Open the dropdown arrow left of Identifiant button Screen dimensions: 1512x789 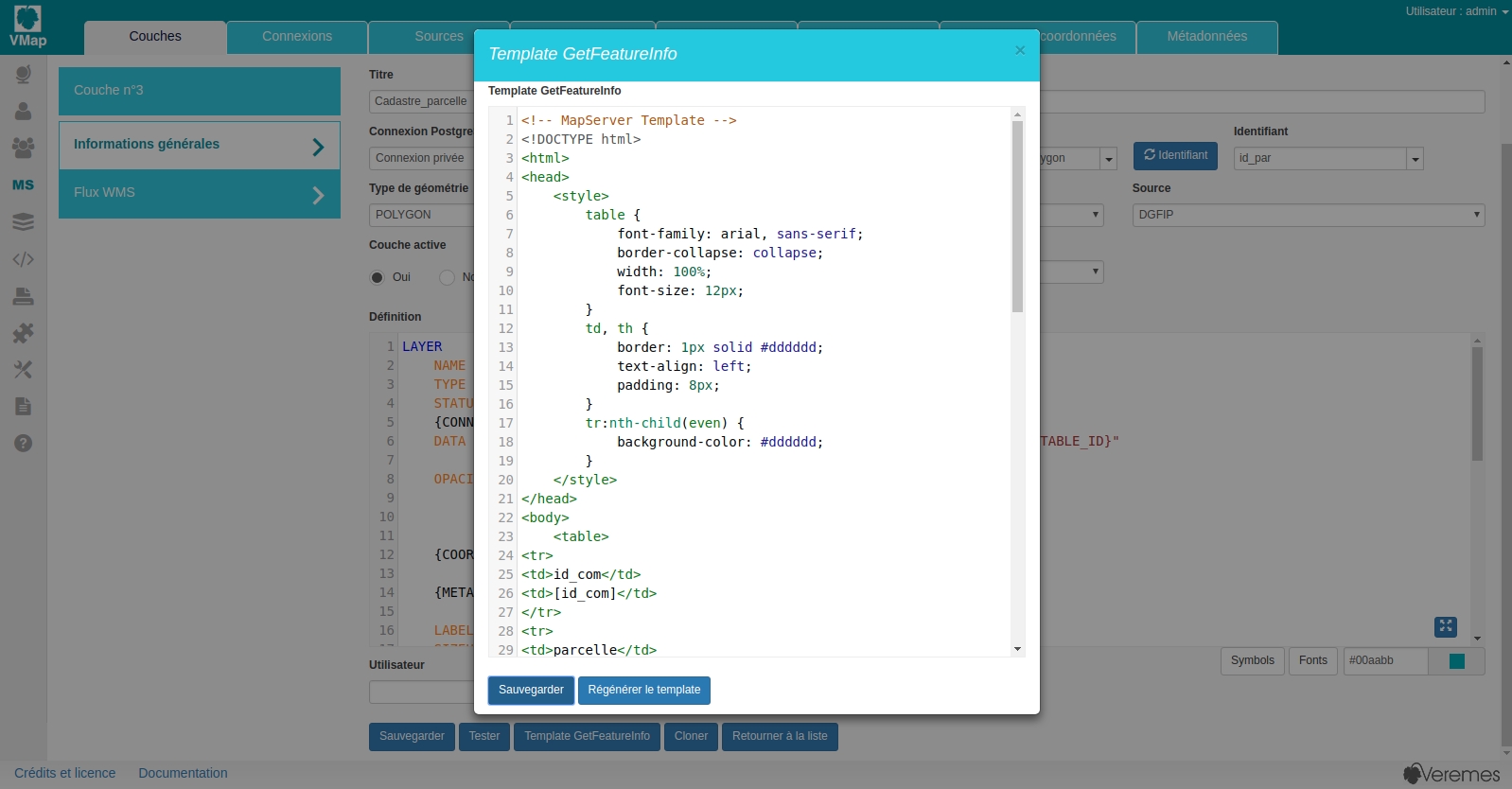click(x=1109, y=159)
